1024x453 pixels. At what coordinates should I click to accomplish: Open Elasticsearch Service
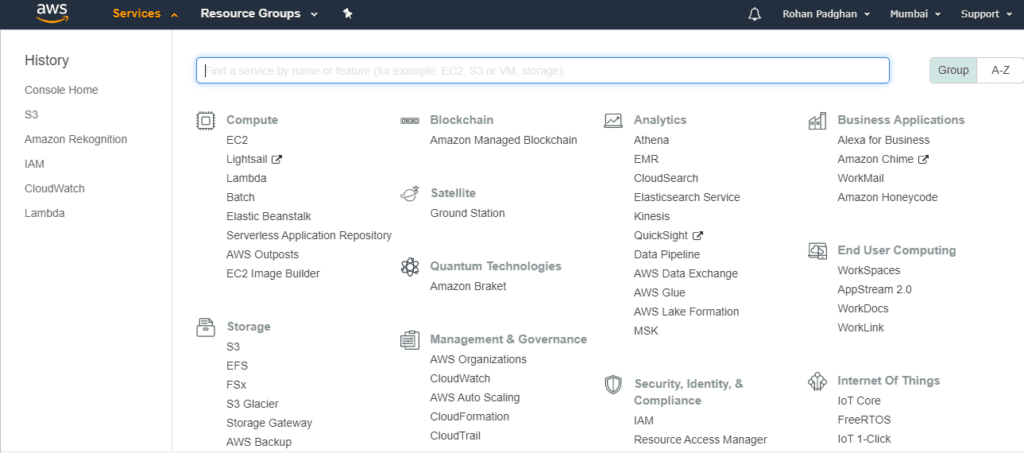click(x=687, y=197)
